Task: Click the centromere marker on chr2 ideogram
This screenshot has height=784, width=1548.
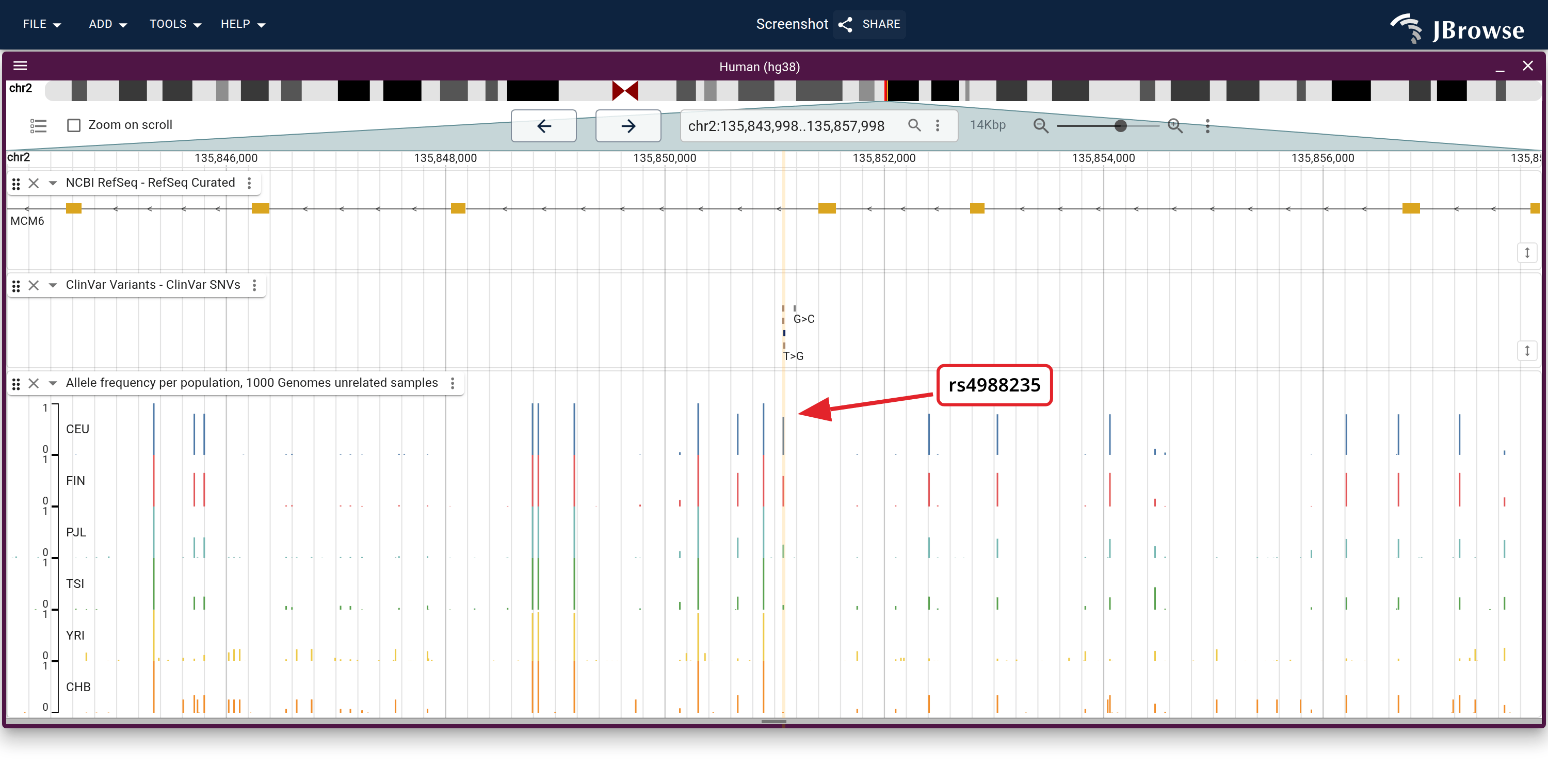Action: point(625,91)
